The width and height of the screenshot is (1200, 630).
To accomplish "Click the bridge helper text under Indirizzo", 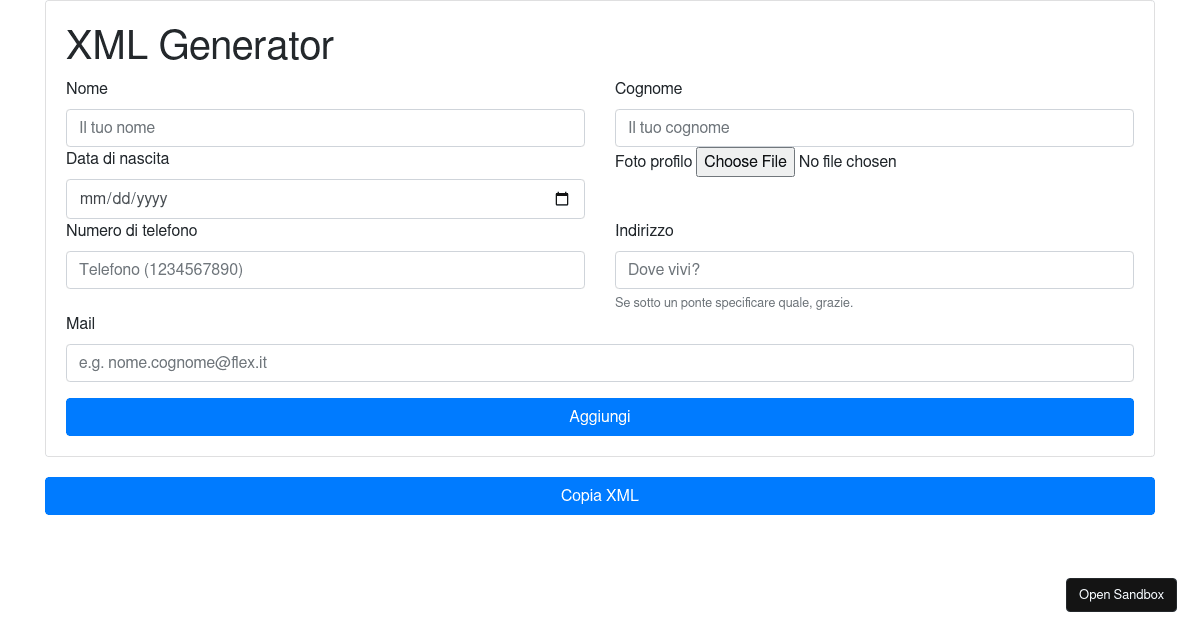I will (734, 303).
